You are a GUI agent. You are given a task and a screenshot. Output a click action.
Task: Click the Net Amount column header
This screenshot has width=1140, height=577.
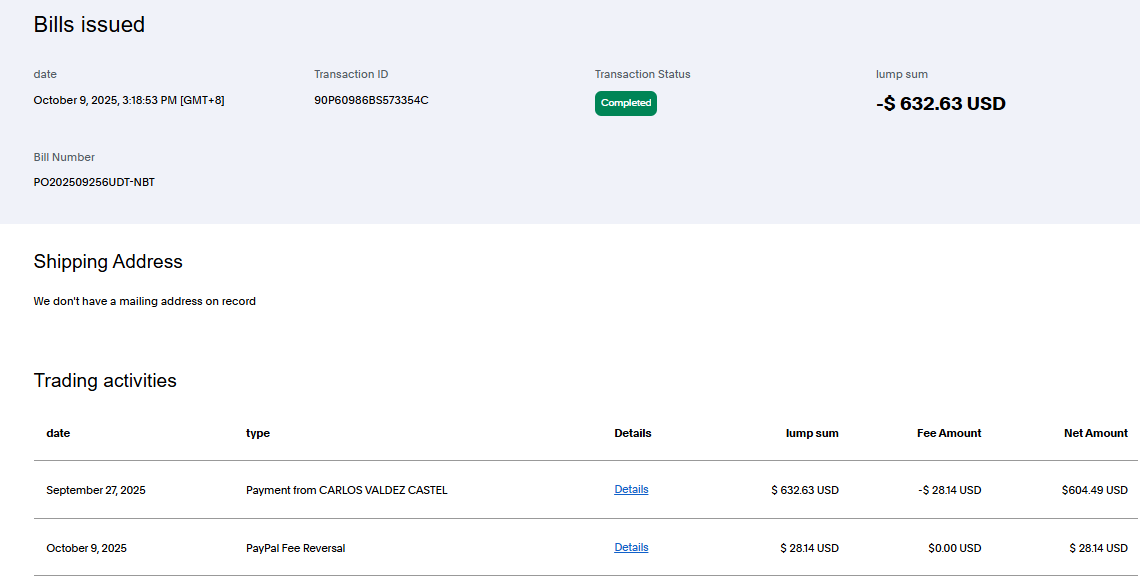[1095, 433]
